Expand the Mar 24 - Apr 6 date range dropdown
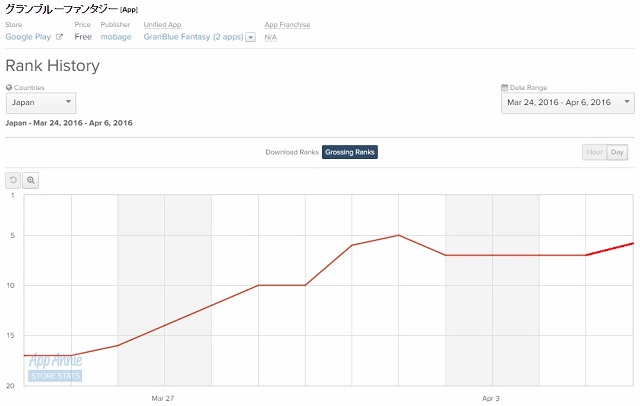 click(568, 103)
